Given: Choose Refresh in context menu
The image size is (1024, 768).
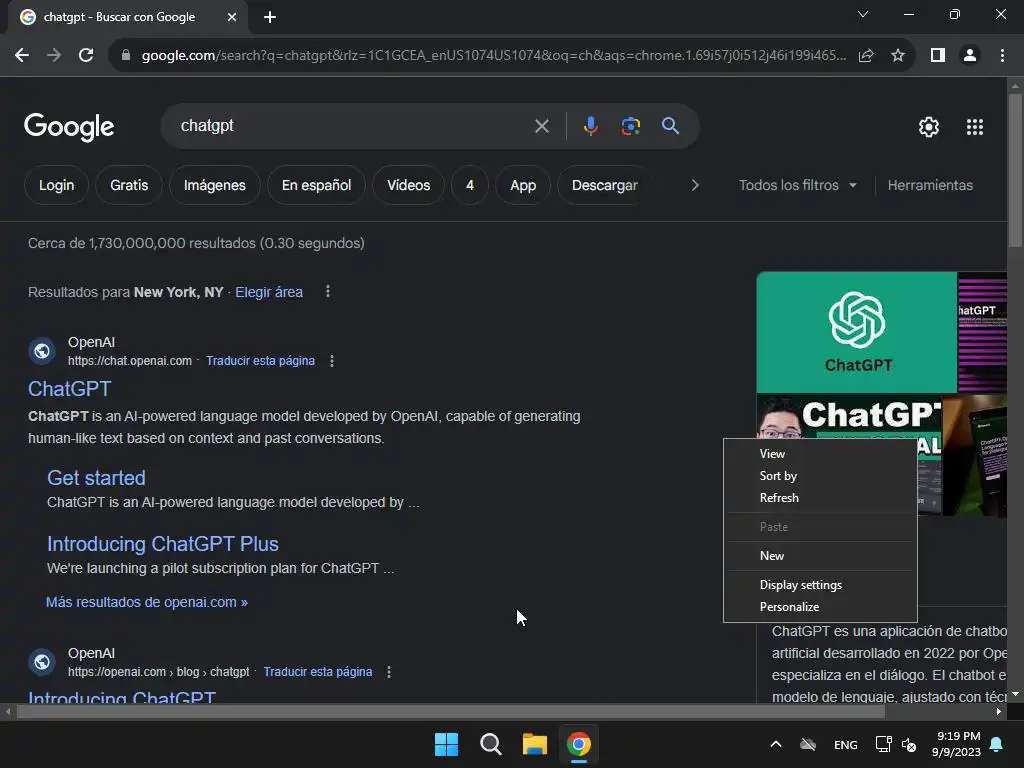Looking at the screenshot, I should tap(820, 498).
